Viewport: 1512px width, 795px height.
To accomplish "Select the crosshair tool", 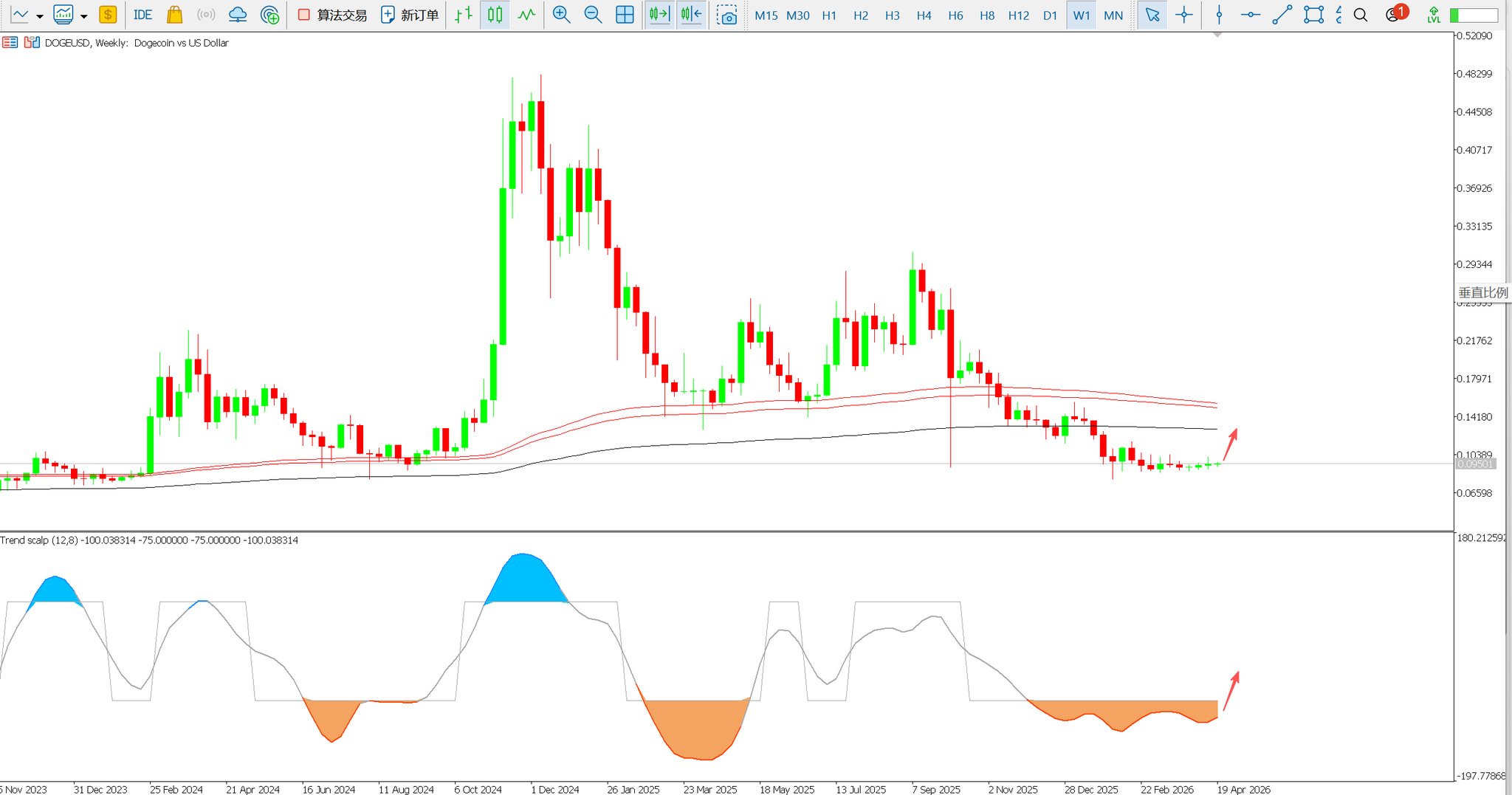I will click(1183, 15).
